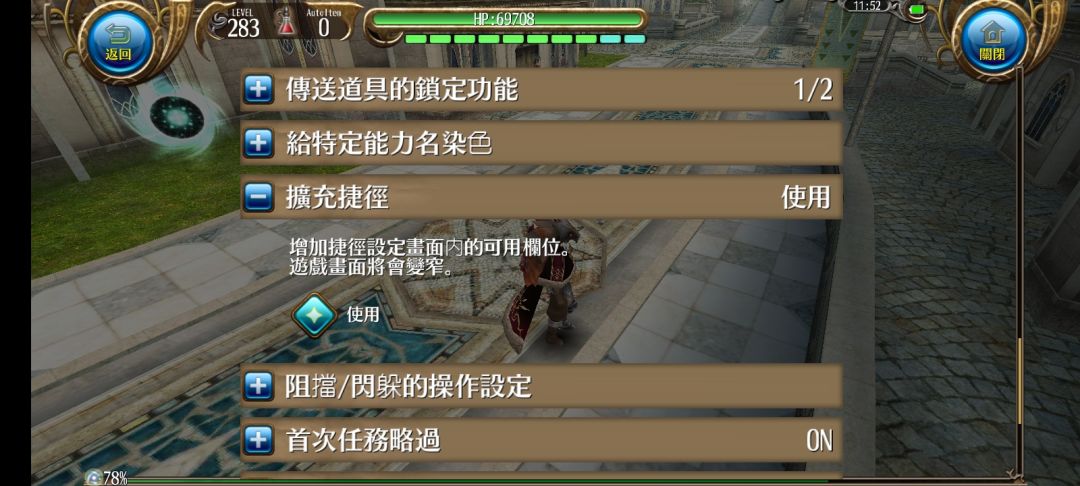Screen dimensions: 1080x486
Task: Click the HP:69708 health bar
Action: pos(505,19)
